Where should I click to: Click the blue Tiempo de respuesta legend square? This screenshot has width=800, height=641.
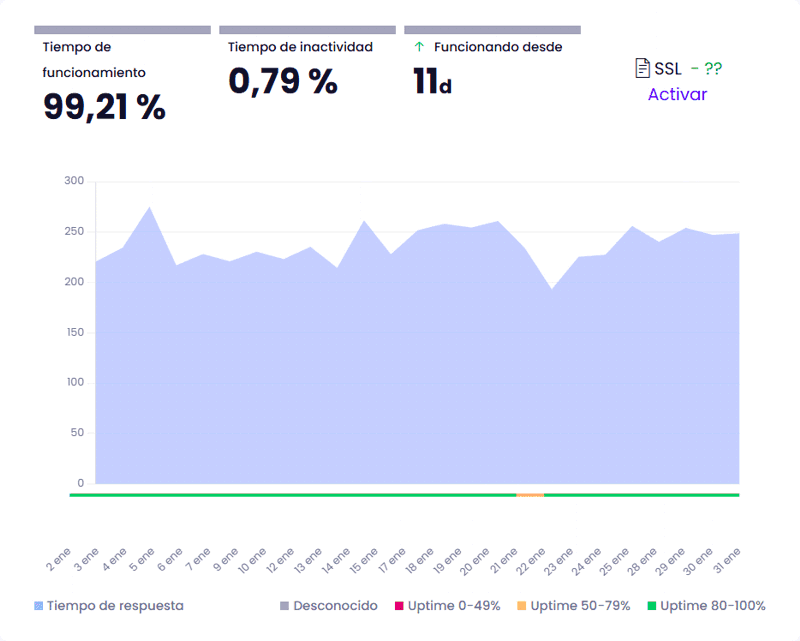39,606
